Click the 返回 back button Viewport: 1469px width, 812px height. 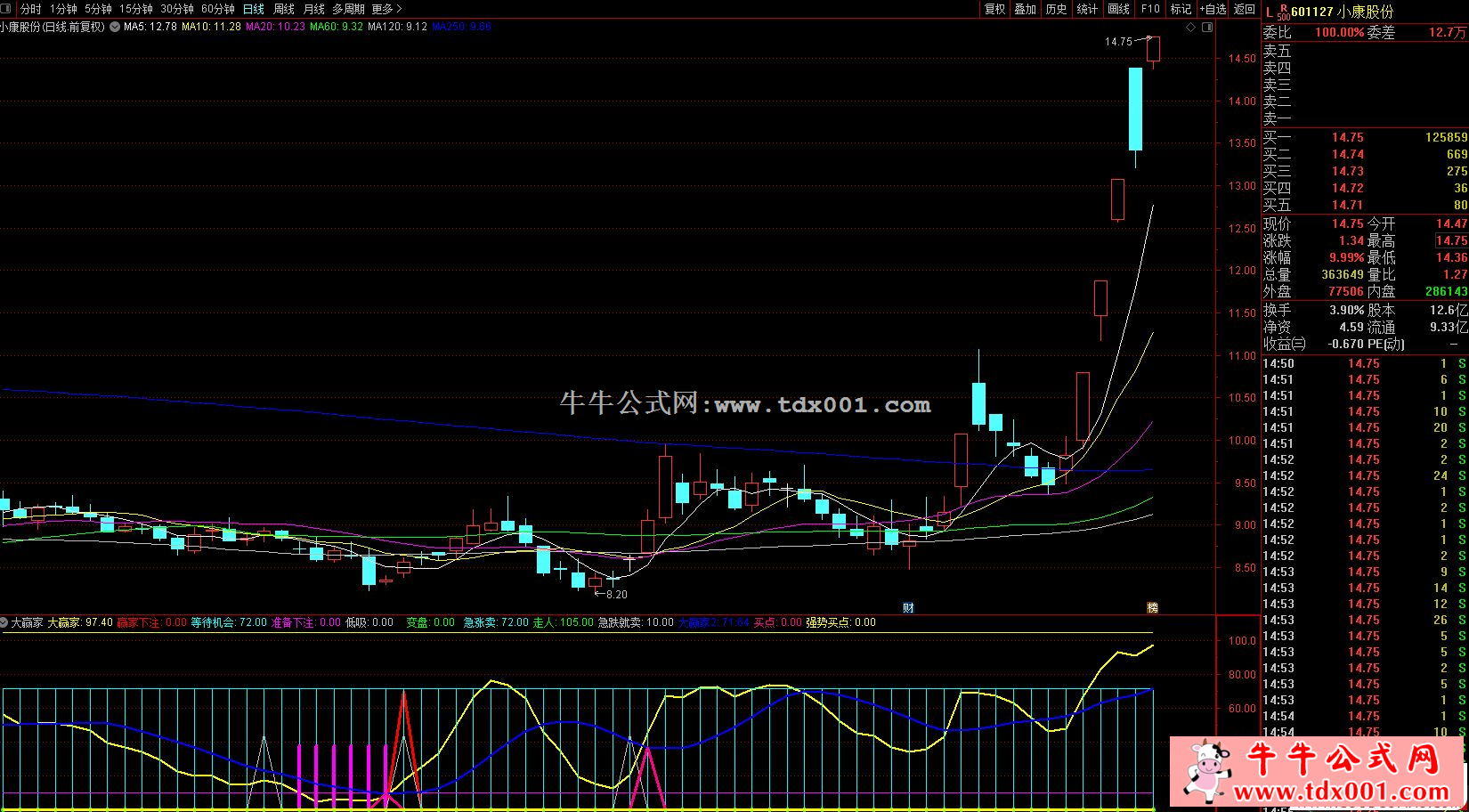pos(1244,9)
